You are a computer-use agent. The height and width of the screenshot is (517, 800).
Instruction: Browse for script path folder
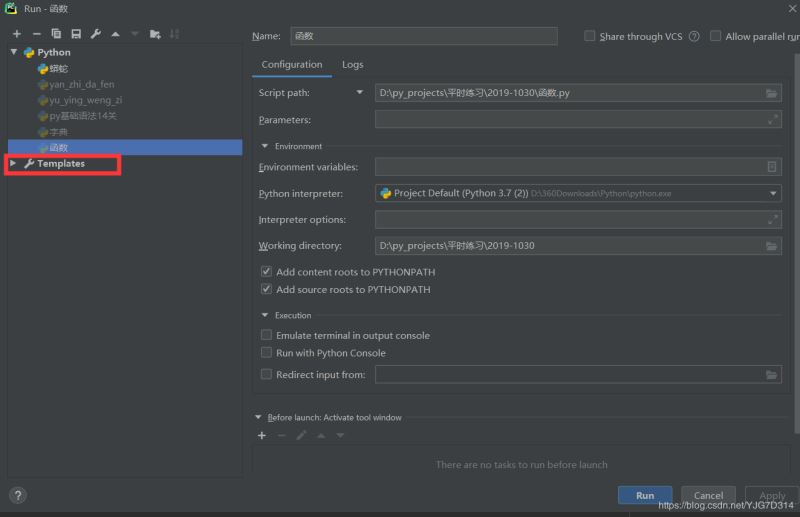pos(772,93)
